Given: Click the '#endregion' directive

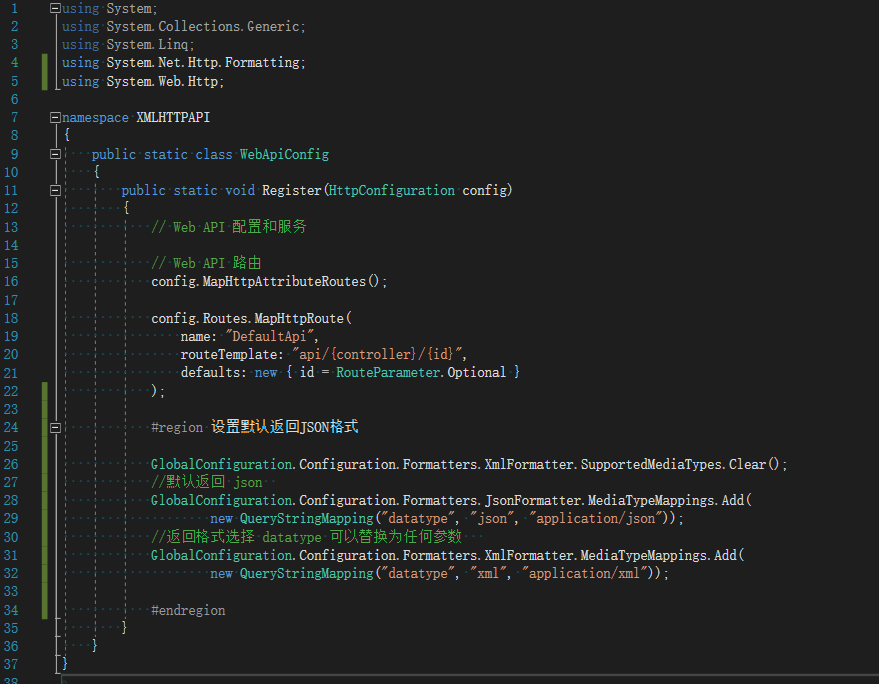Looking at the screenshot, I should [188, 610].
